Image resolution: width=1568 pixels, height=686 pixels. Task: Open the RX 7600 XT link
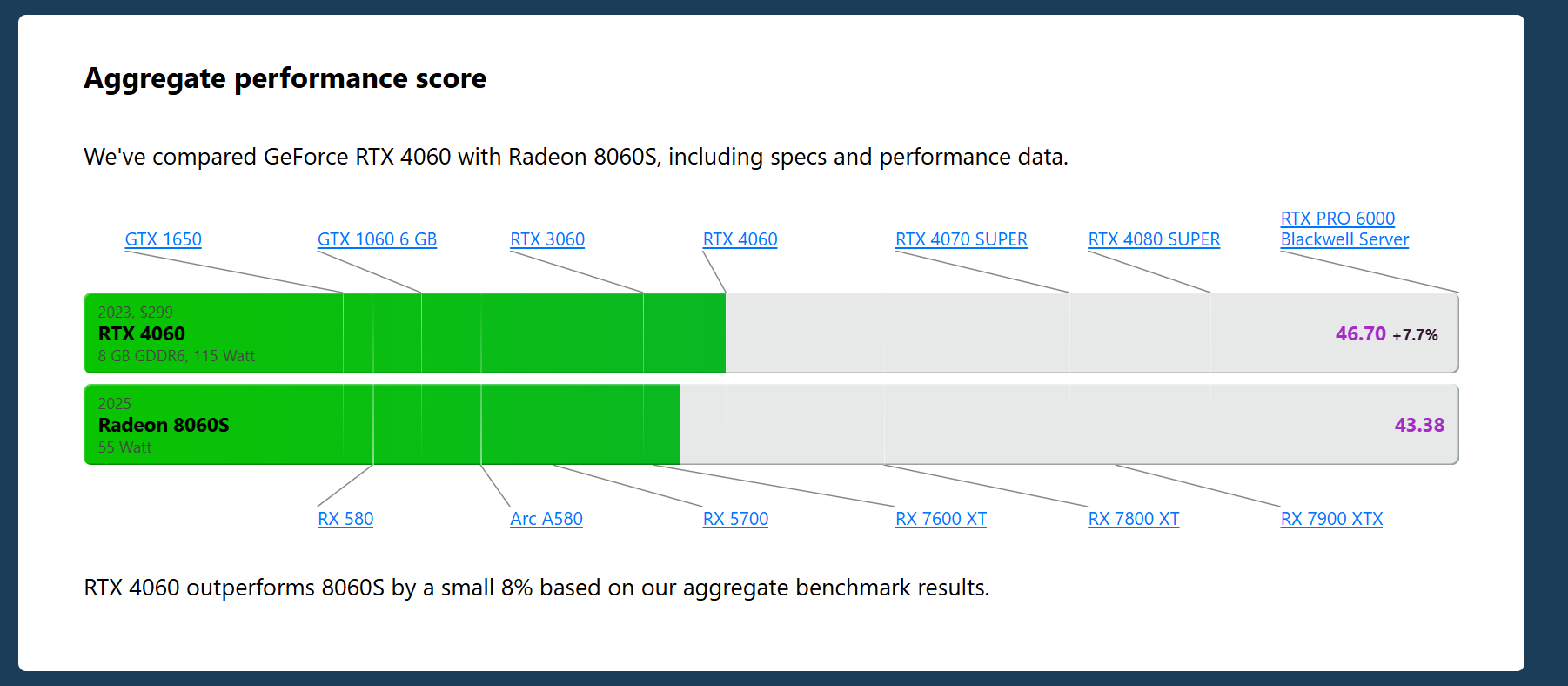click(x=941, y=519)
